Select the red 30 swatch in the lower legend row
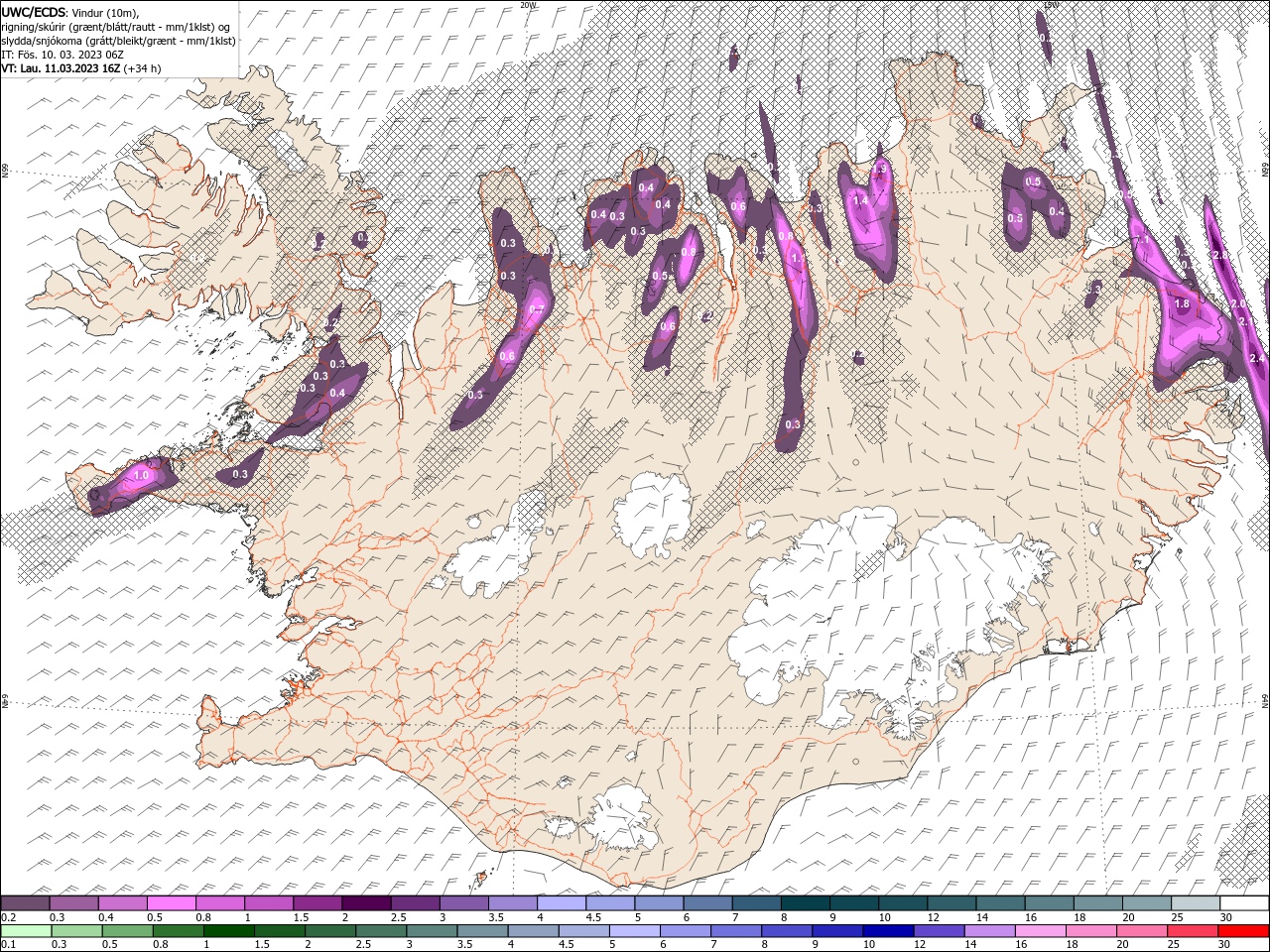The height and width of the screenshot is (952, 1270). click(x=1242, y=931)
